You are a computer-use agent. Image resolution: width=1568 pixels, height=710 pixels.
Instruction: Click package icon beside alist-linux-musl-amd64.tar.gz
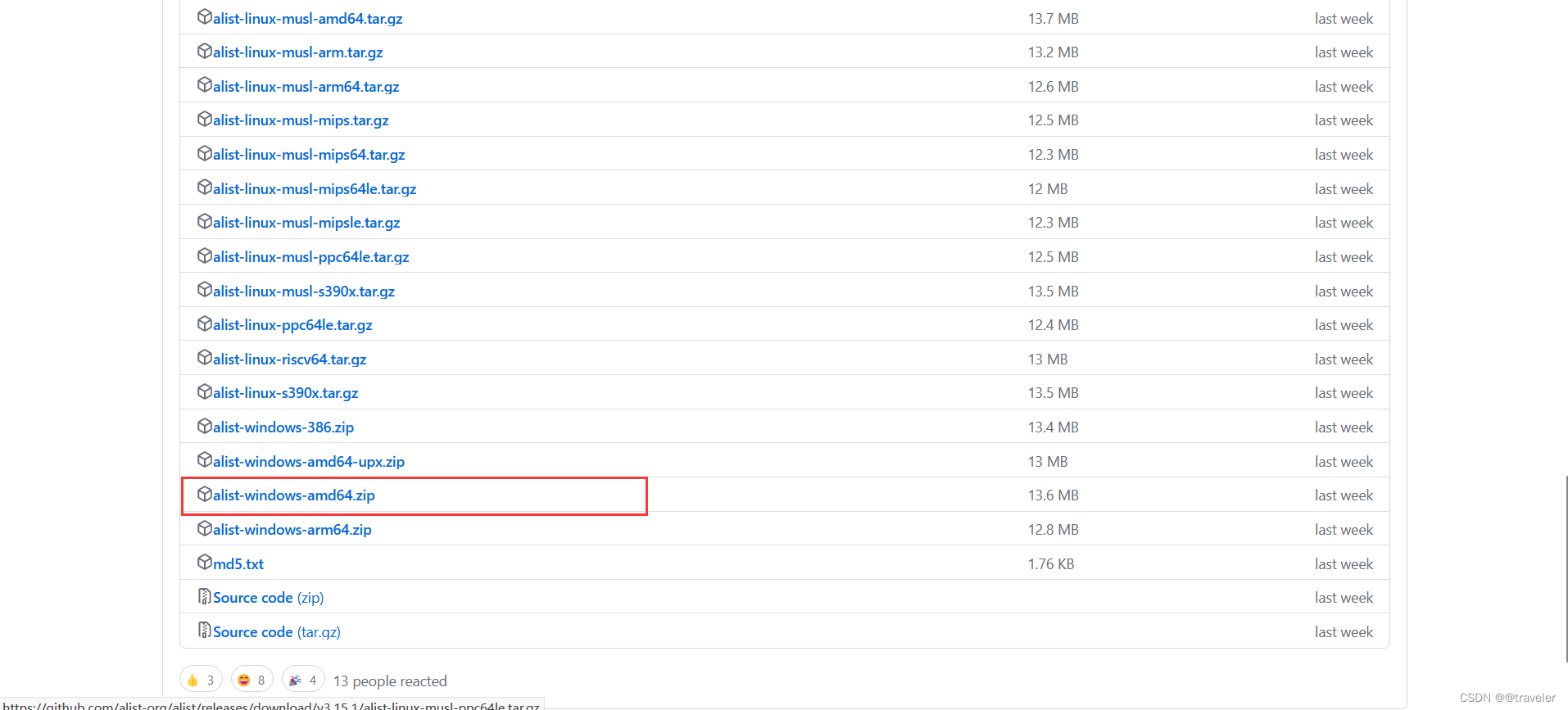[205, 16]
